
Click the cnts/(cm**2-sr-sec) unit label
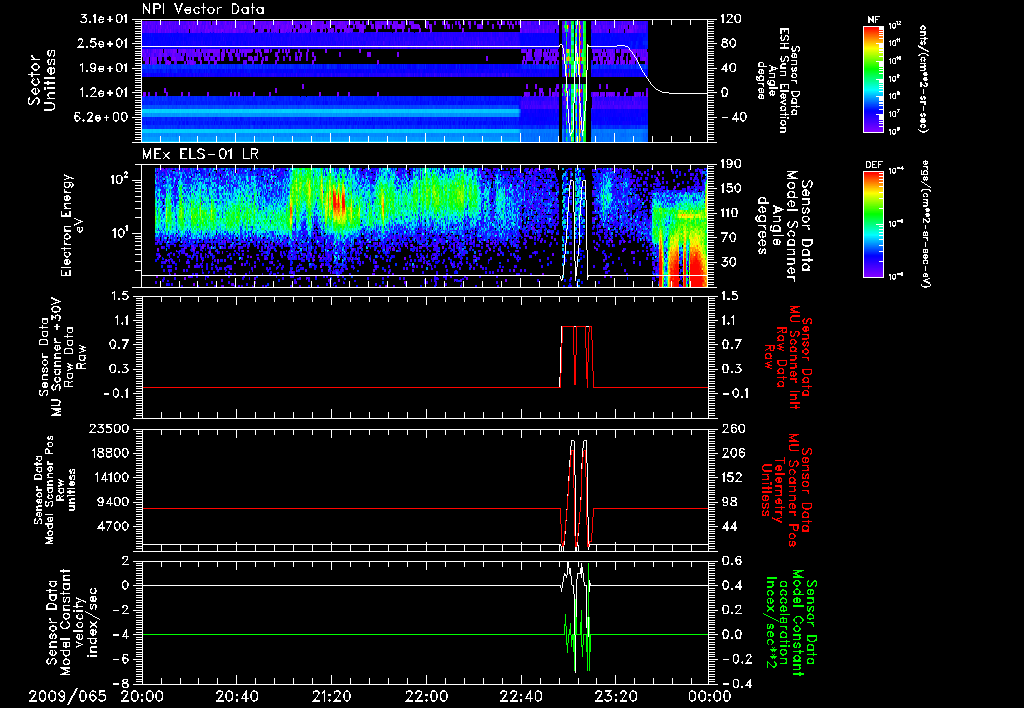pyautogui.click(x=923, y=78)
